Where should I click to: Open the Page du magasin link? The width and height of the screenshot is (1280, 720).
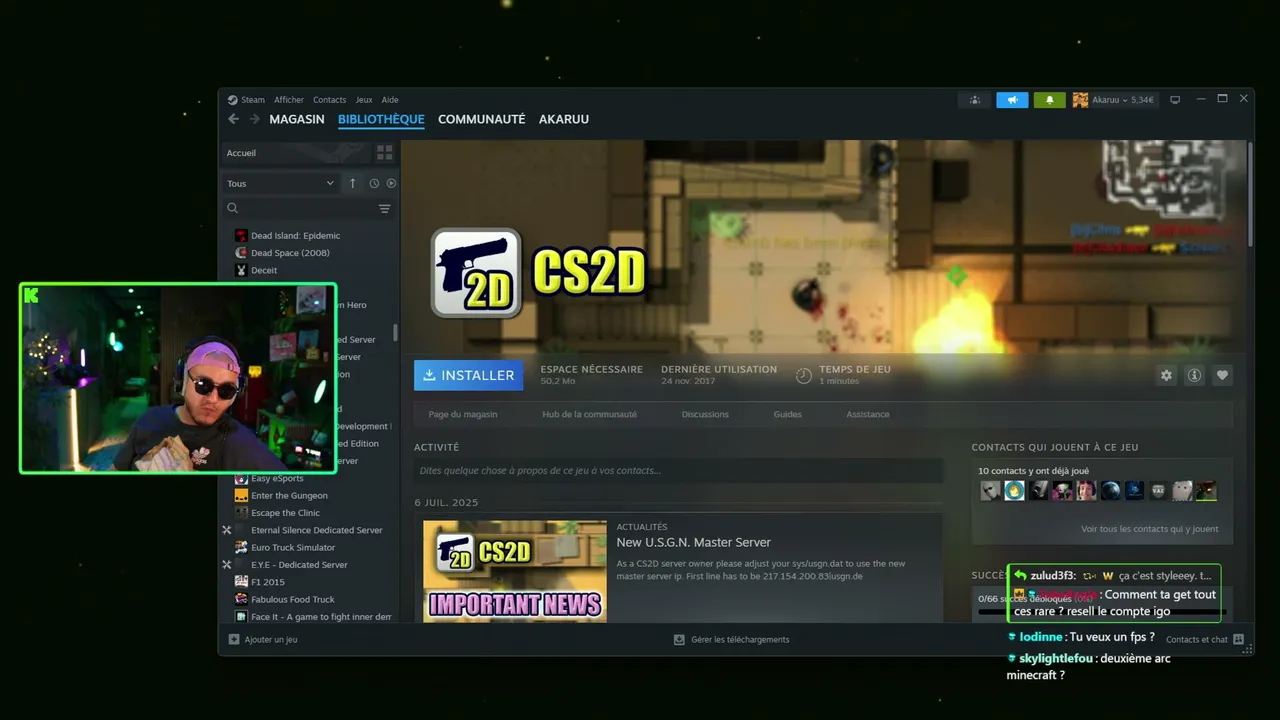click(463, 414)
